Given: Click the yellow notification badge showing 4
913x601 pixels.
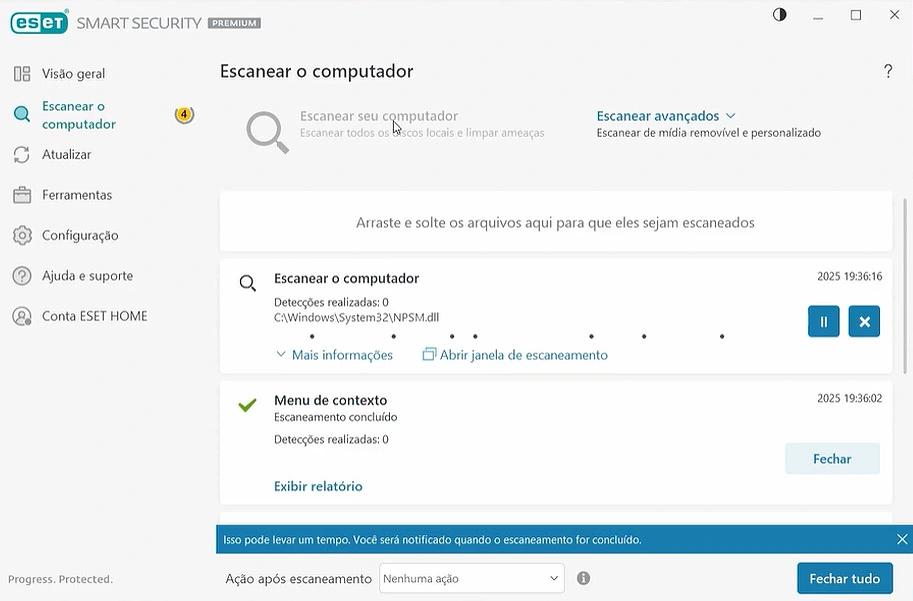Looking at the screenshot, I should [184, 115].
